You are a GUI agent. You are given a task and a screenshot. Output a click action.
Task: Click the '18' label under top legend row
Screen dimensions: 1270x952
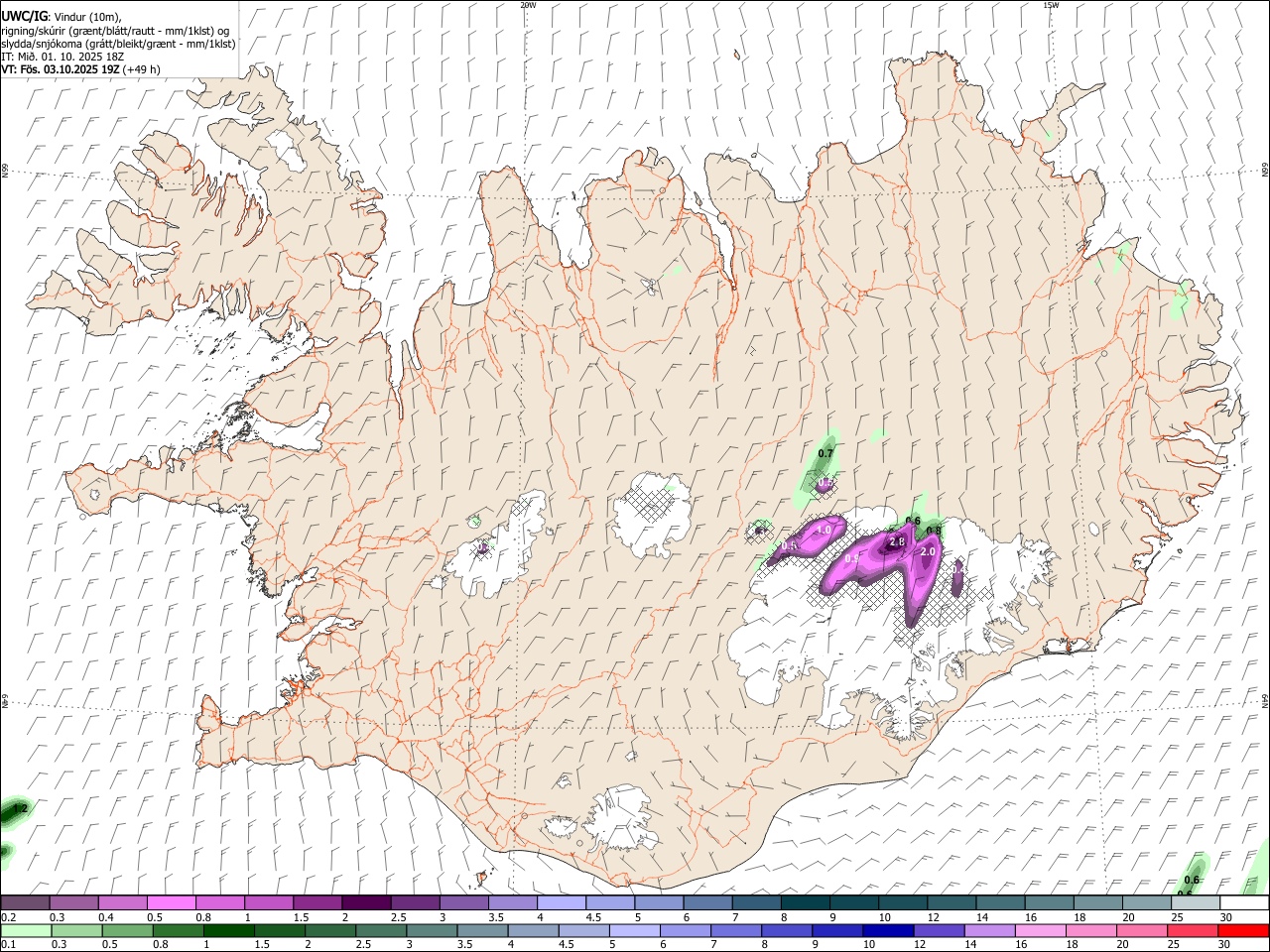(x=1079, y=917)
